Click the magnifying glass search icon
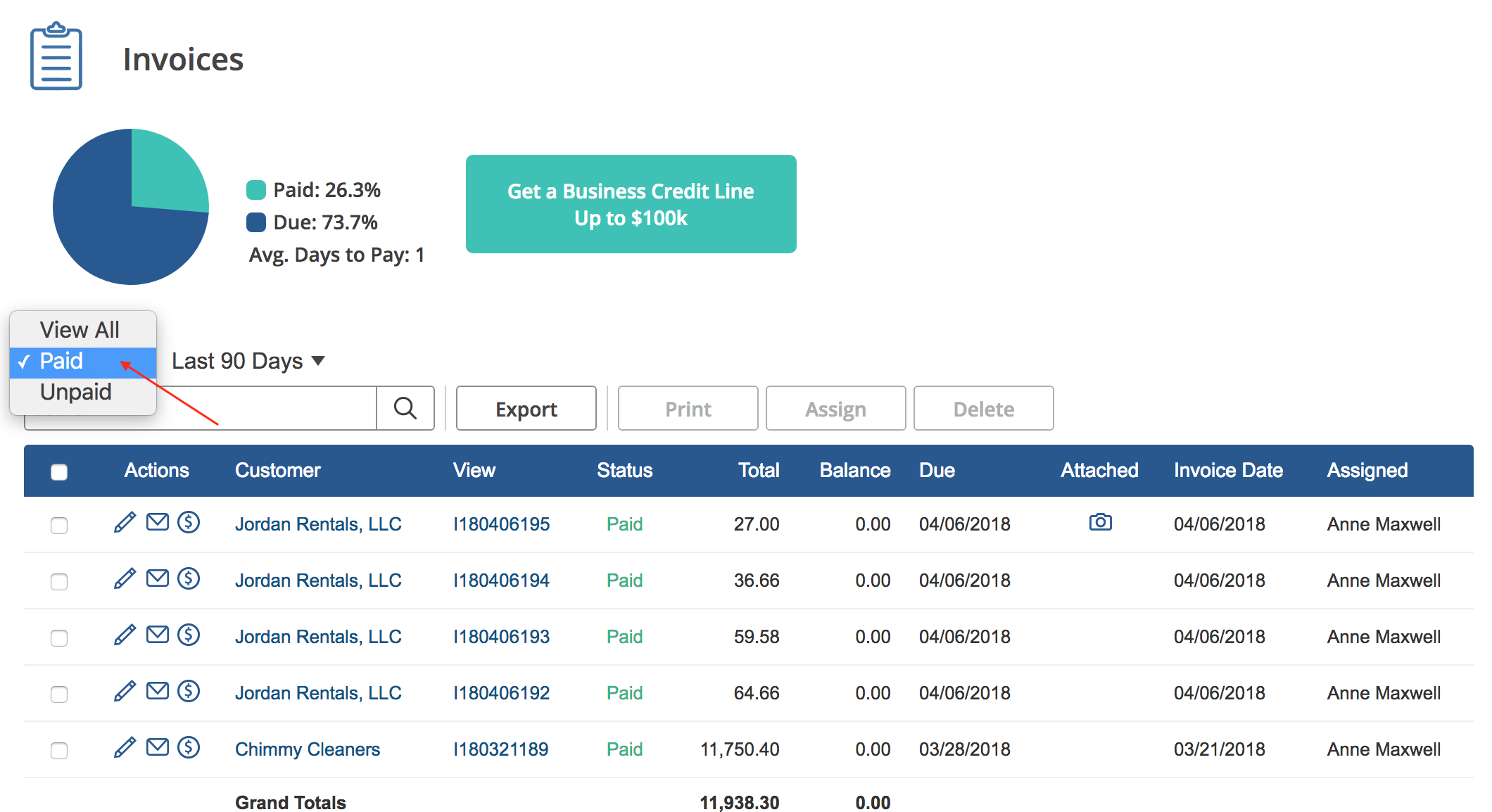1492x812 pixels. [x=405, y=408]
